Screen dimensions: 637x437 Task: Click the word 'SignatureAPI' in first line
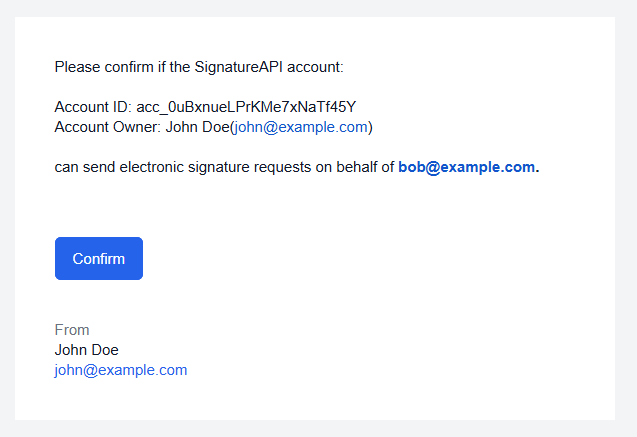coord(238,67)
